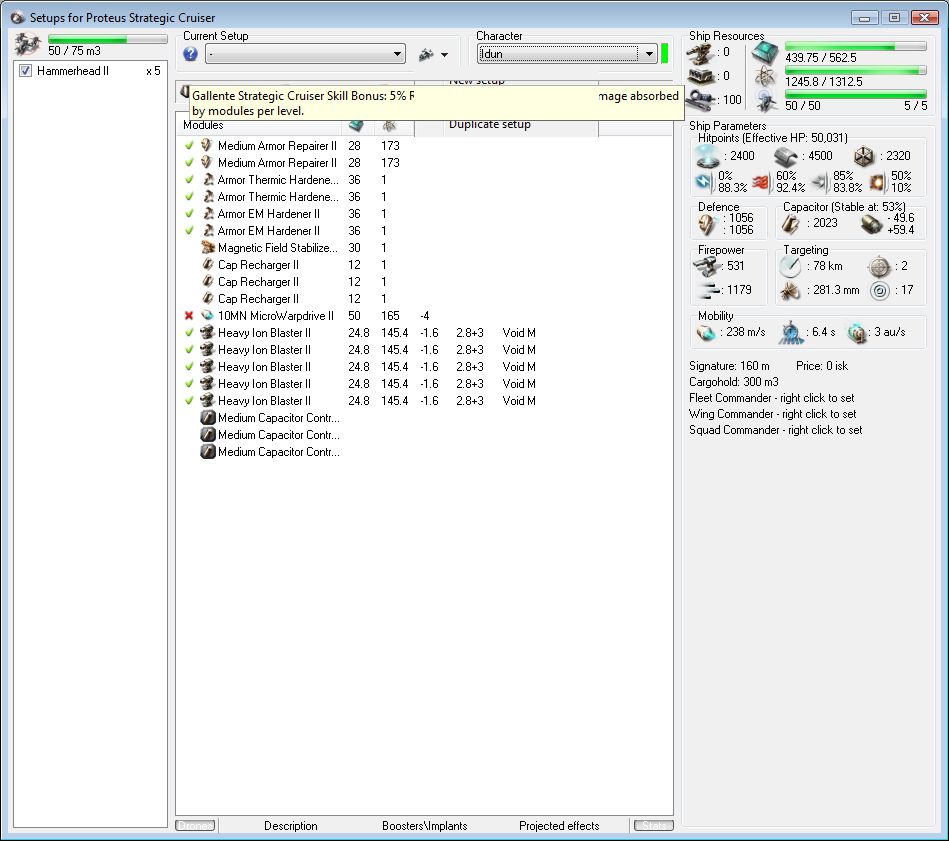Viewport: 949px width, 841px height.
Task: Click the volley damage icon next to 1179
Action: click(708, 290)
